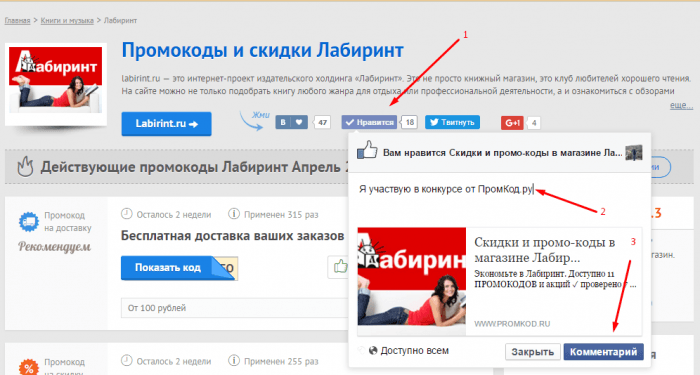The width and height of the screenshot is (700, 375).
Task: Click the thumbs-up vote icon on first promo
Action: 340,267
